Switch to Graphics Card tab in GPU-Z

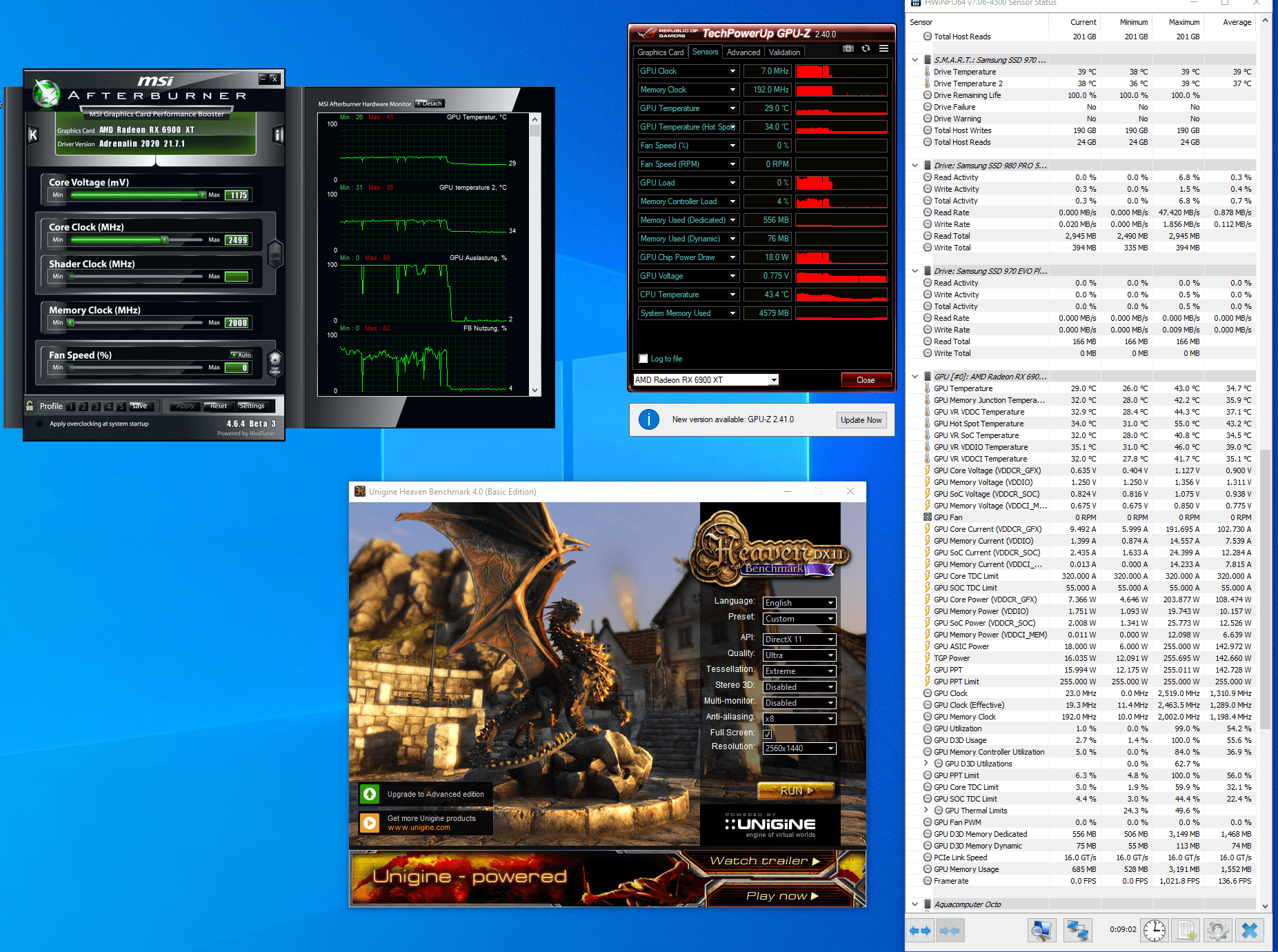tap(660, 52)
